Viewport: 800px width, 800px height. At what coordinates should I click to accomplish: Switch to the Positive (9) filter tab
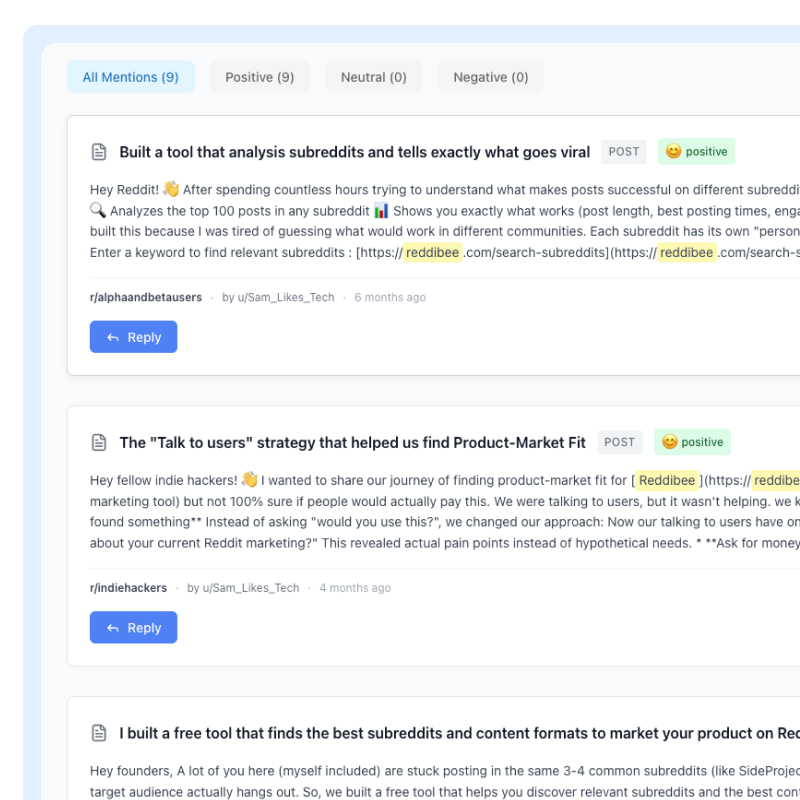[260, 77]
